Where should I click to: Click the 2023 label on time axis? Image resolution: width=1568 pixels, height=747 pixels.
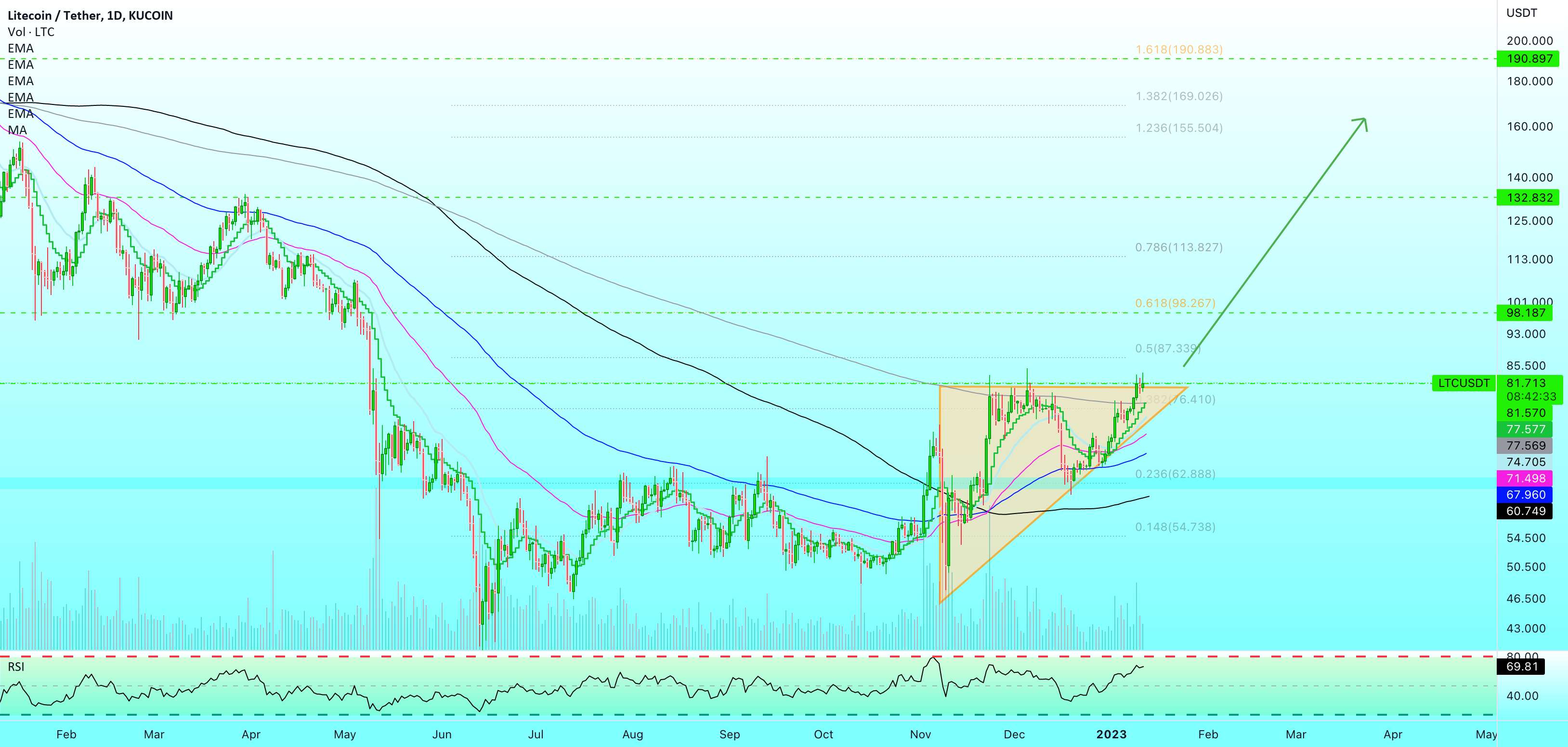tap(1111, 734)
